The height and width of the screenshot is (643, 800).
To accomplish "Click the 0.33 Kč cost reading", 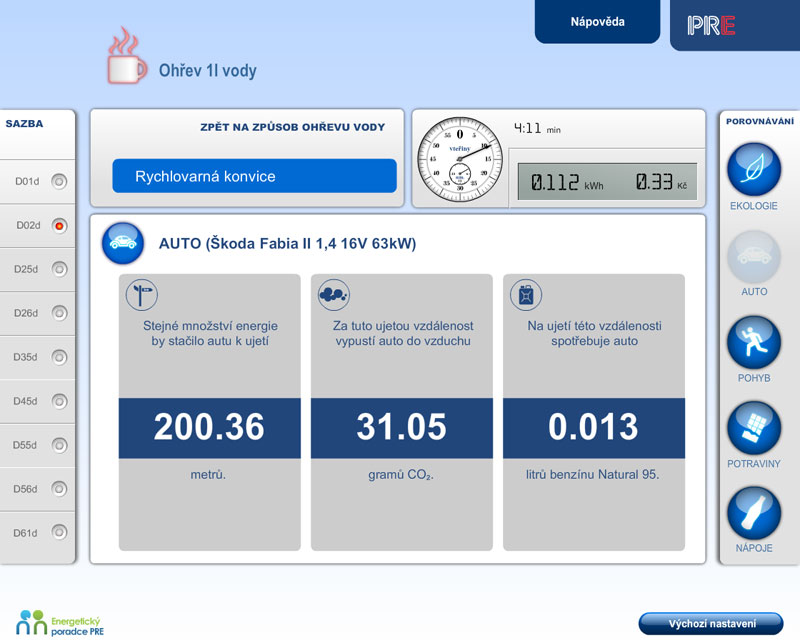I will point(661,182).
